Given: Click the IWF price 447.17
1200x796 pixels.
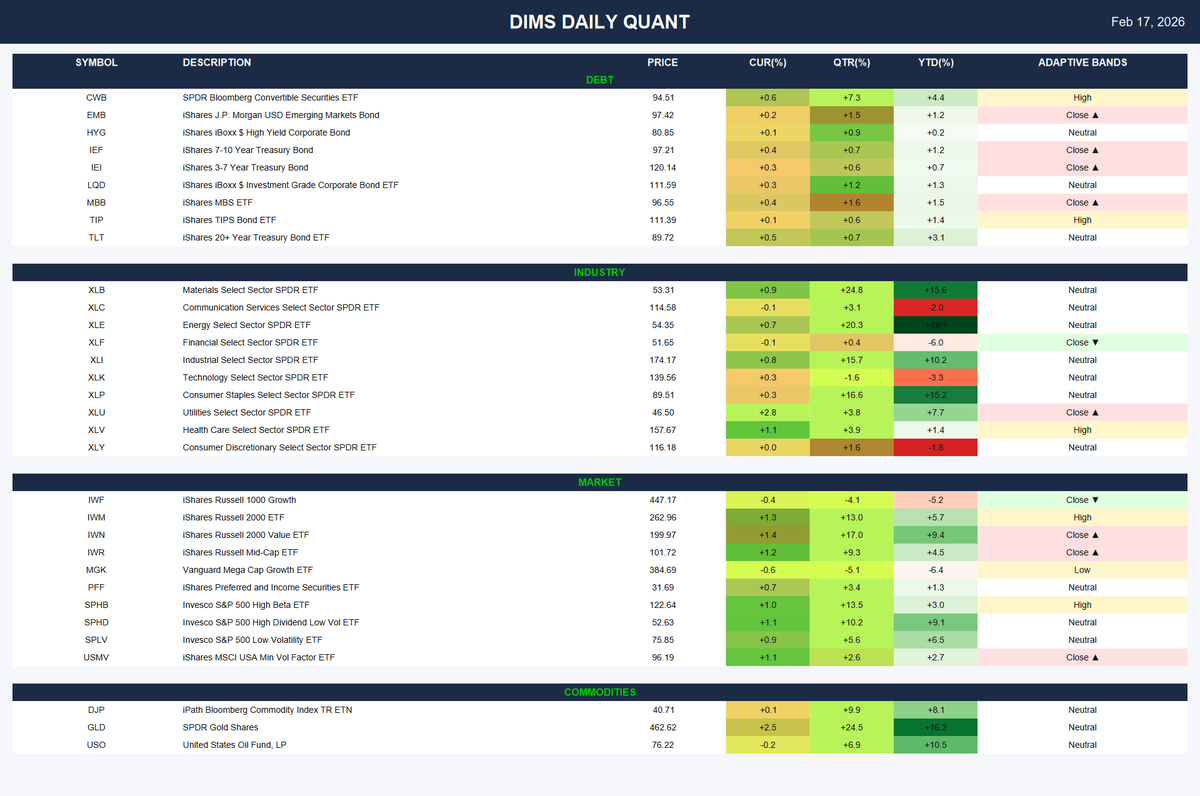Looking at the screenshot, I should tap(662, 500).
